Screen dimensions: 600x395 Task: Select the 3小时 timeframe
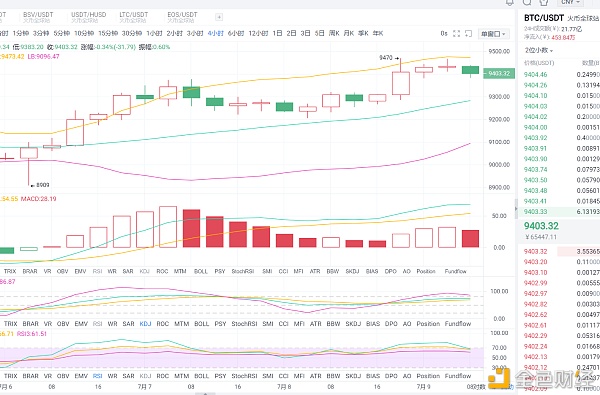click(x=195, y=33)
